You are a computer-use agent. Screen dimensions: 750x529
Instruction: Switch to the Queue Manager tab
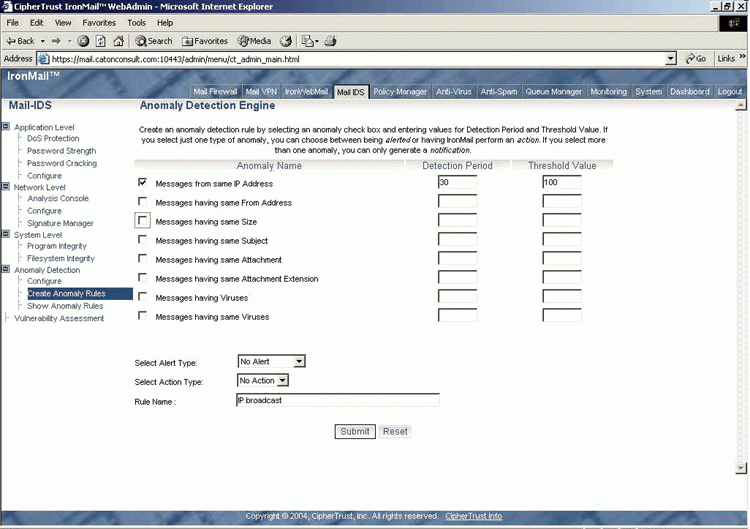pyautogui.click(x=554, y=92)
